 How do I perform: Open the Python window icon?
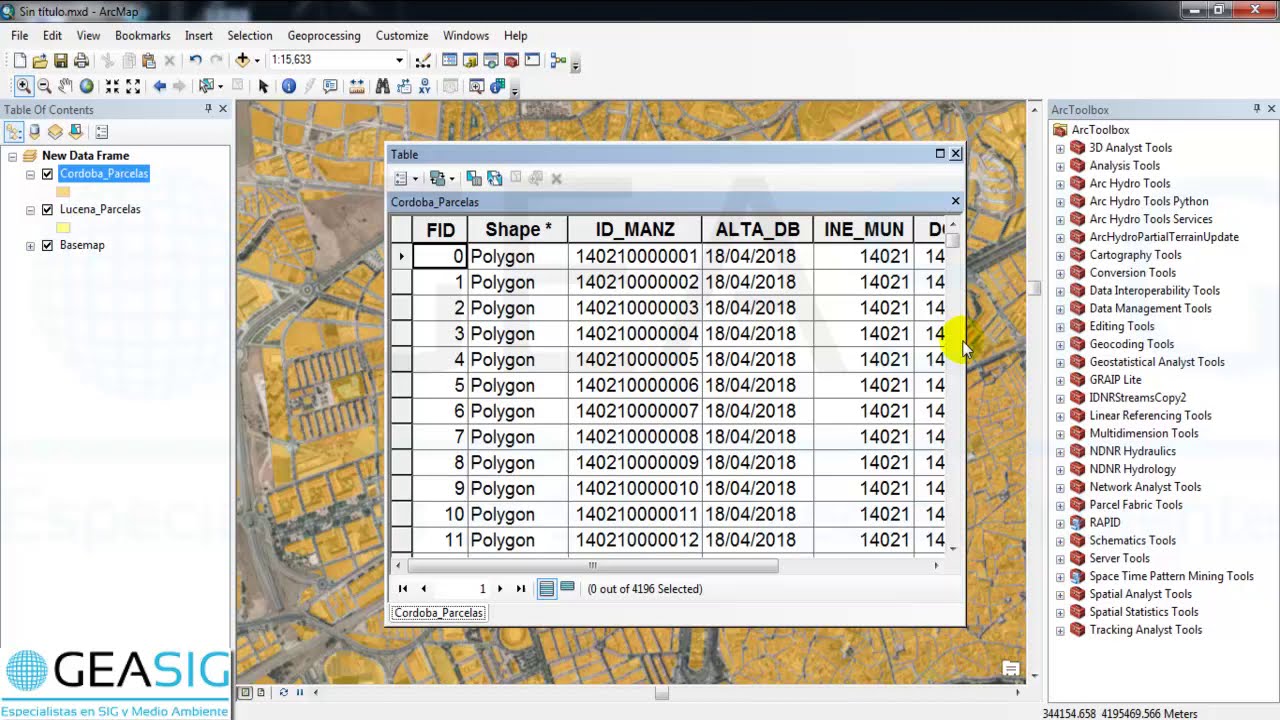(532, 61)
